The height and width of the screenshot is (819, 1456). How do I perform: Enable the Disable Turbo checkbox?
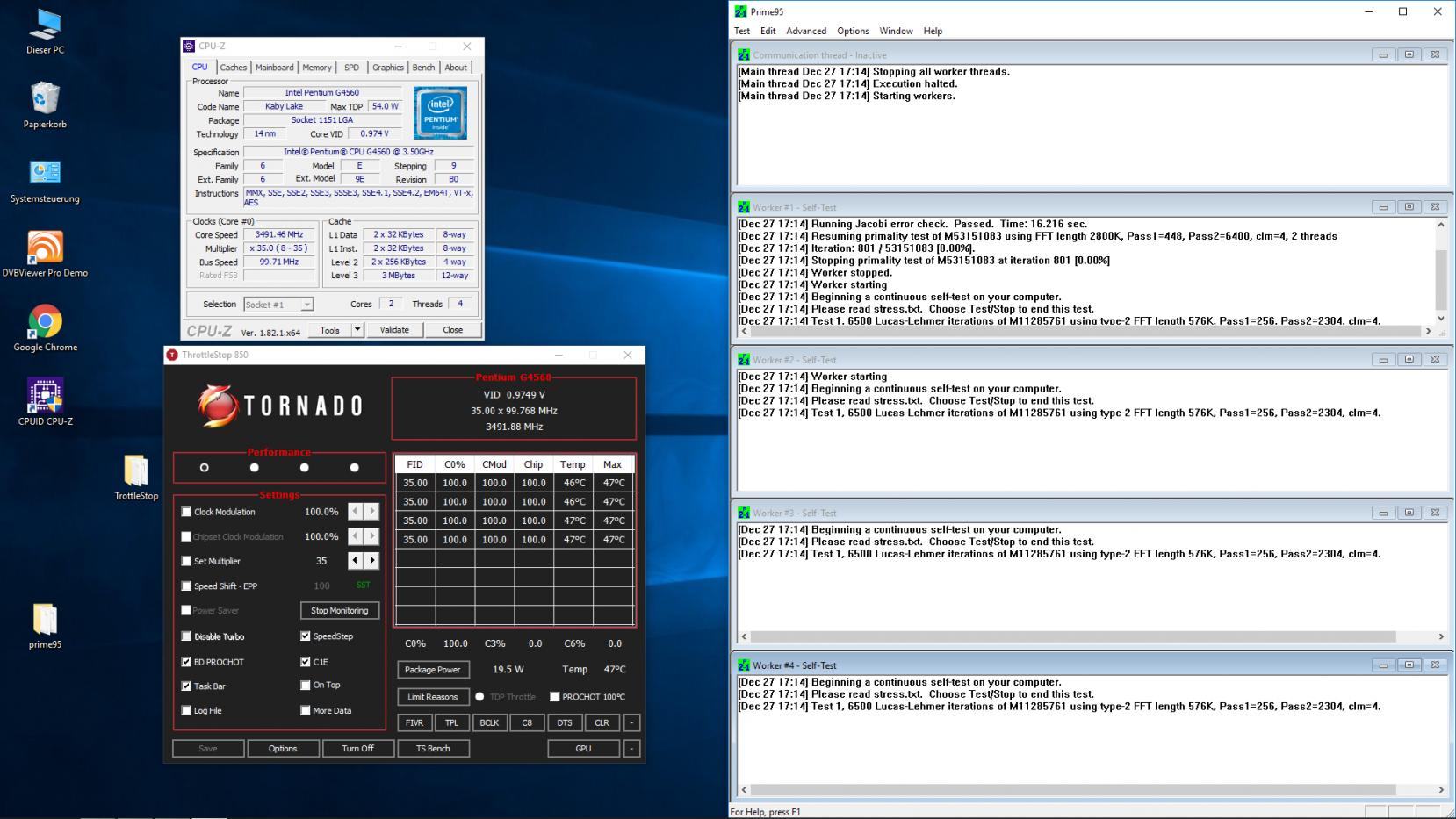tap(186, 636)
